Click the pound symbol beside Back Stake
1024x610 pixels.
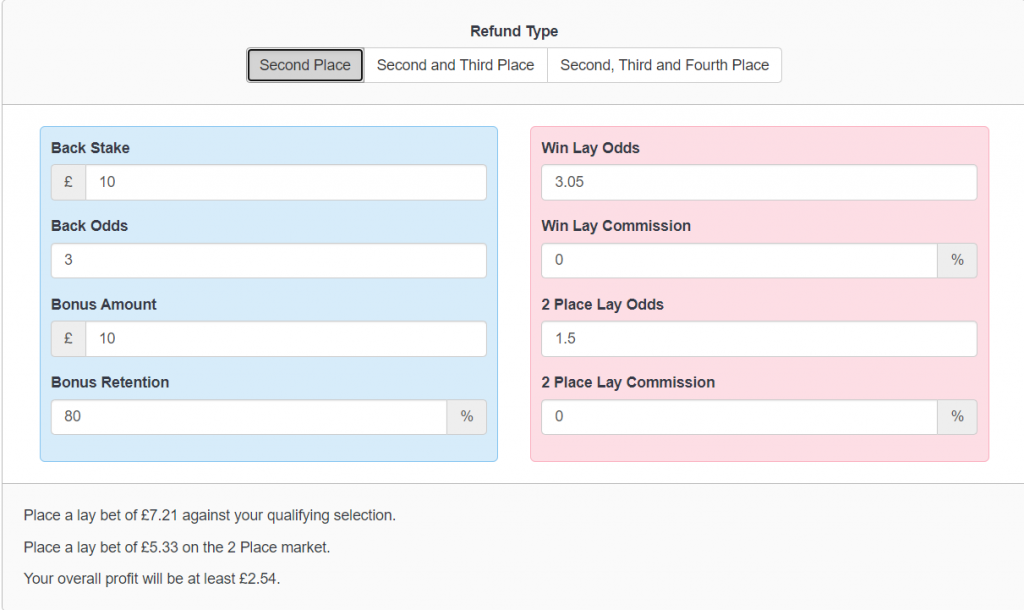click(x=68, y=182)
